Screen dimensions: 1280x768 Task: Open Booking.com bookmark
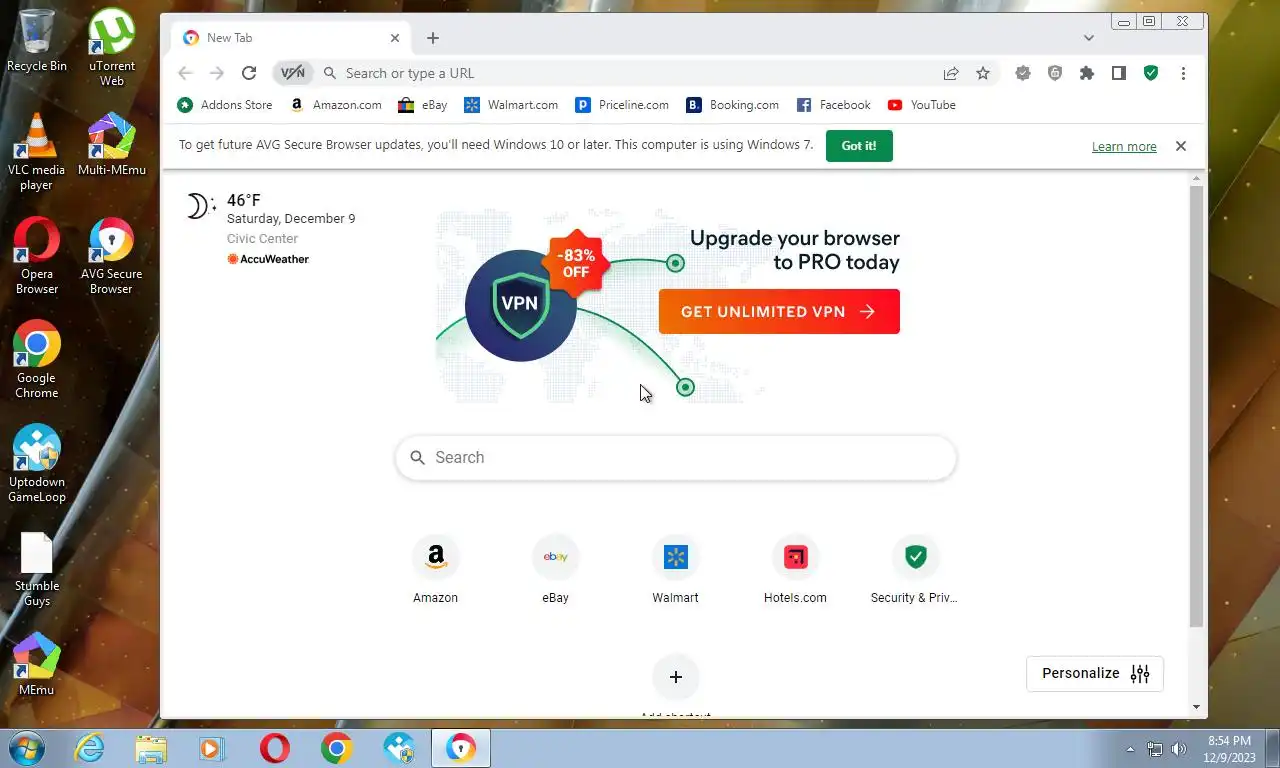(733, 105)
